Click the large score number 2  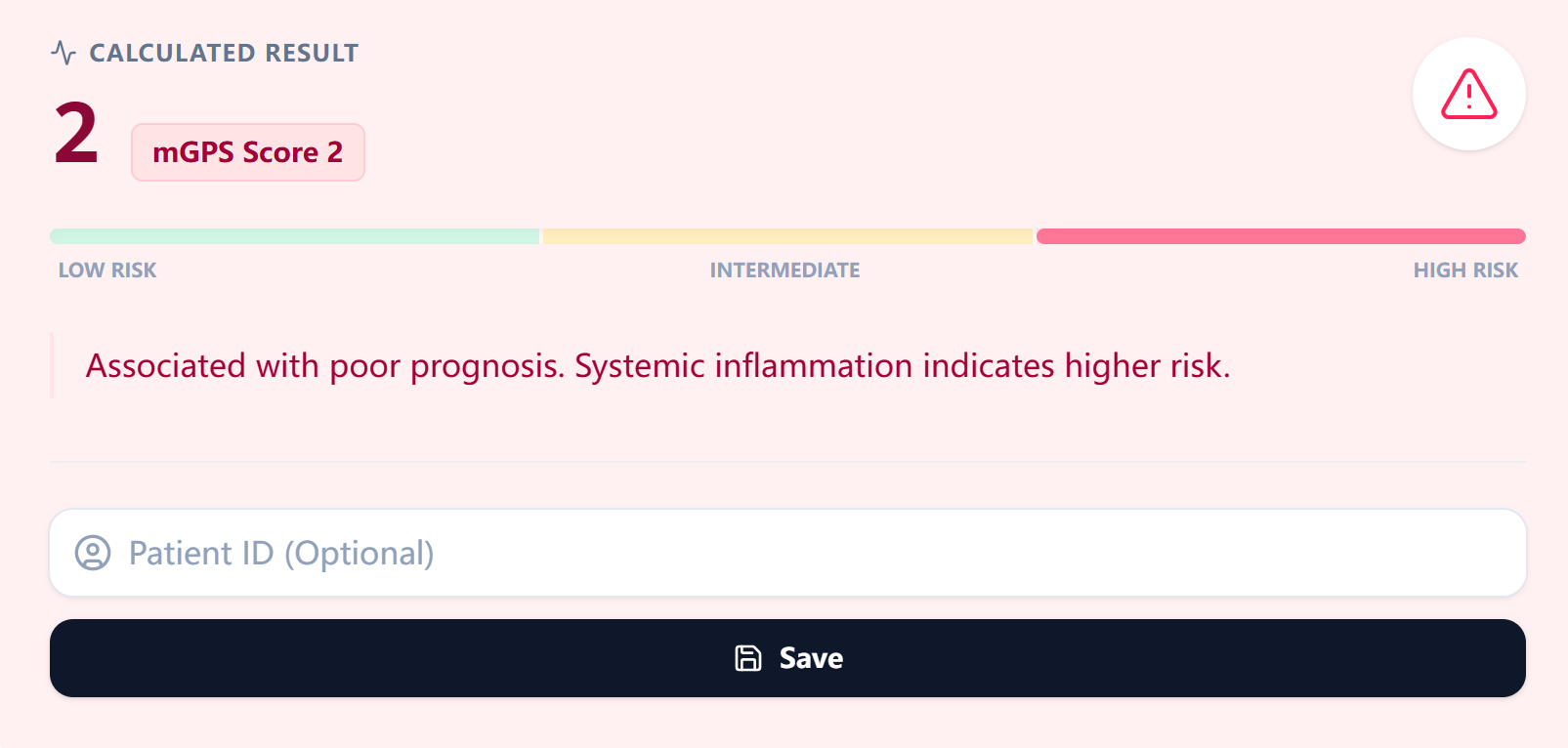(76, 134)
